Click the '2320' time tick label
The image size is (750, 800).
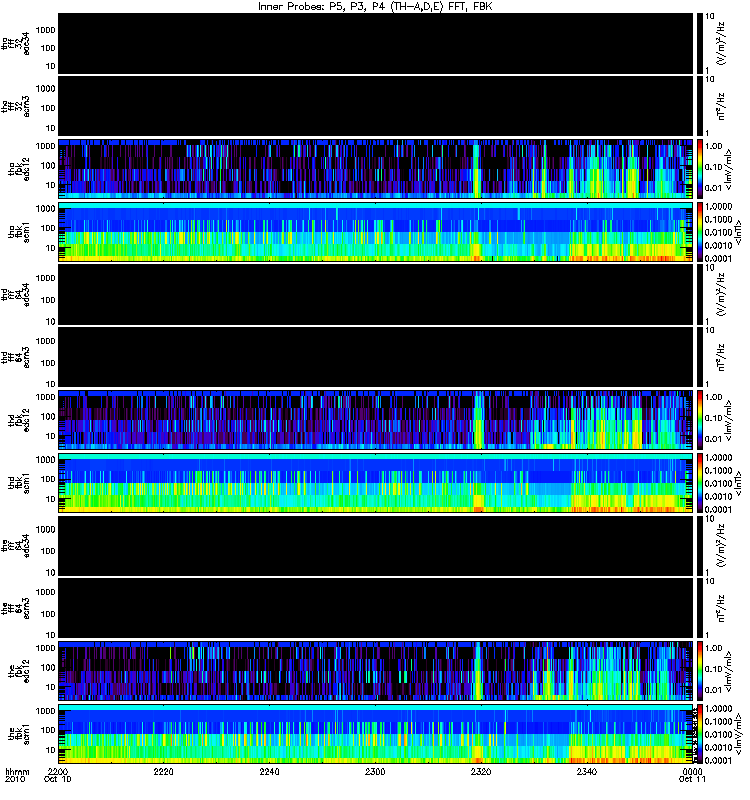[x=481, y=771]
